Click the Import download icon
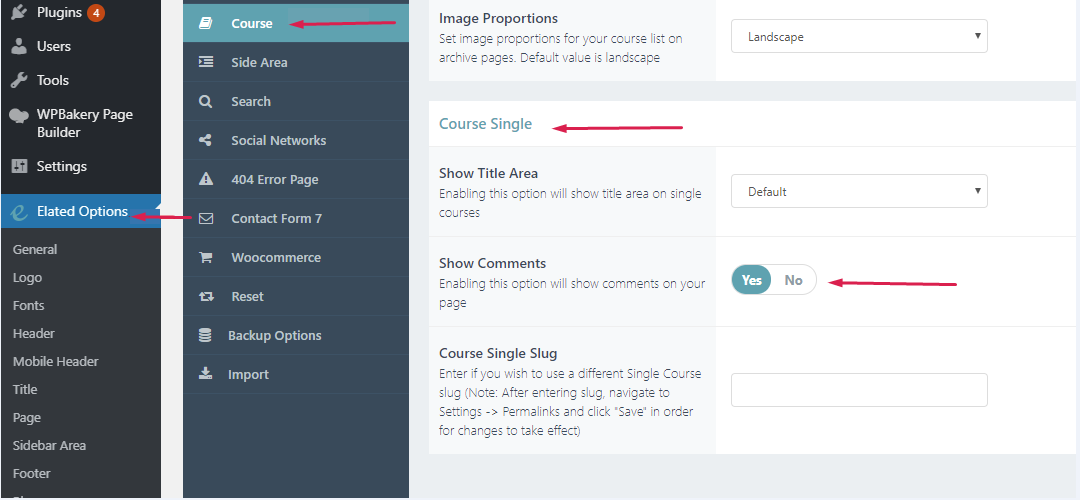1080x500 pixels. pos(205,374)
